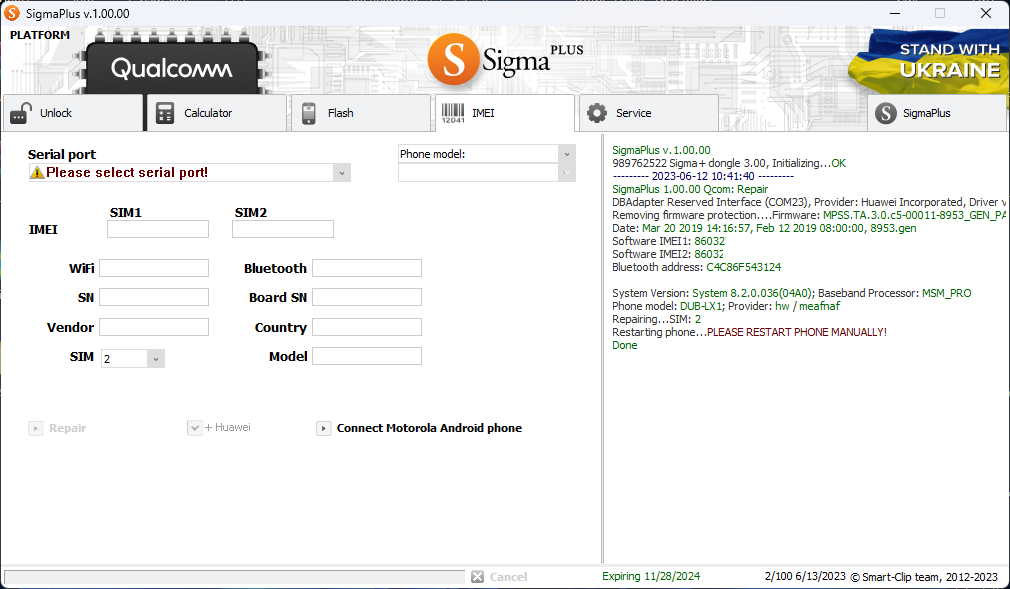Open the Unlock tab

tap(73, 113)
